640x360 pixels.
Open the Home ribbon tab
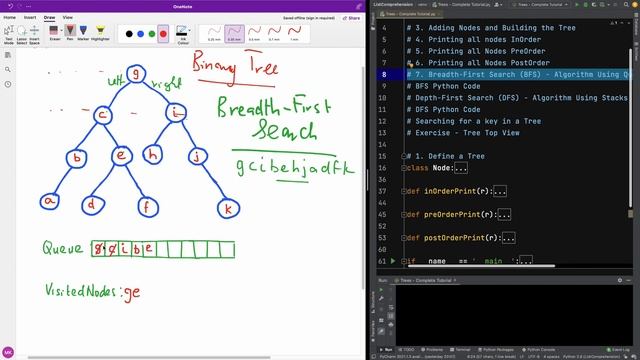(x=10, y=18)
